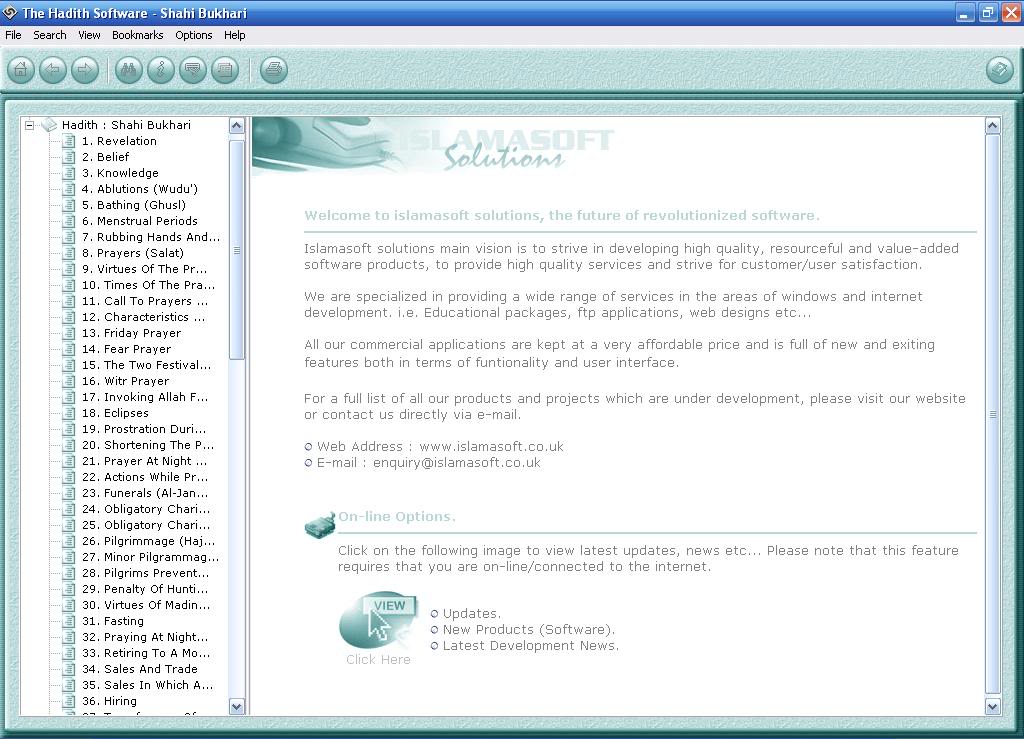Image resolution: width=1024 pixels, height=739 pixels.
Task: Select chapter 14. Fear Prayer
Action: tap(126, 349)
